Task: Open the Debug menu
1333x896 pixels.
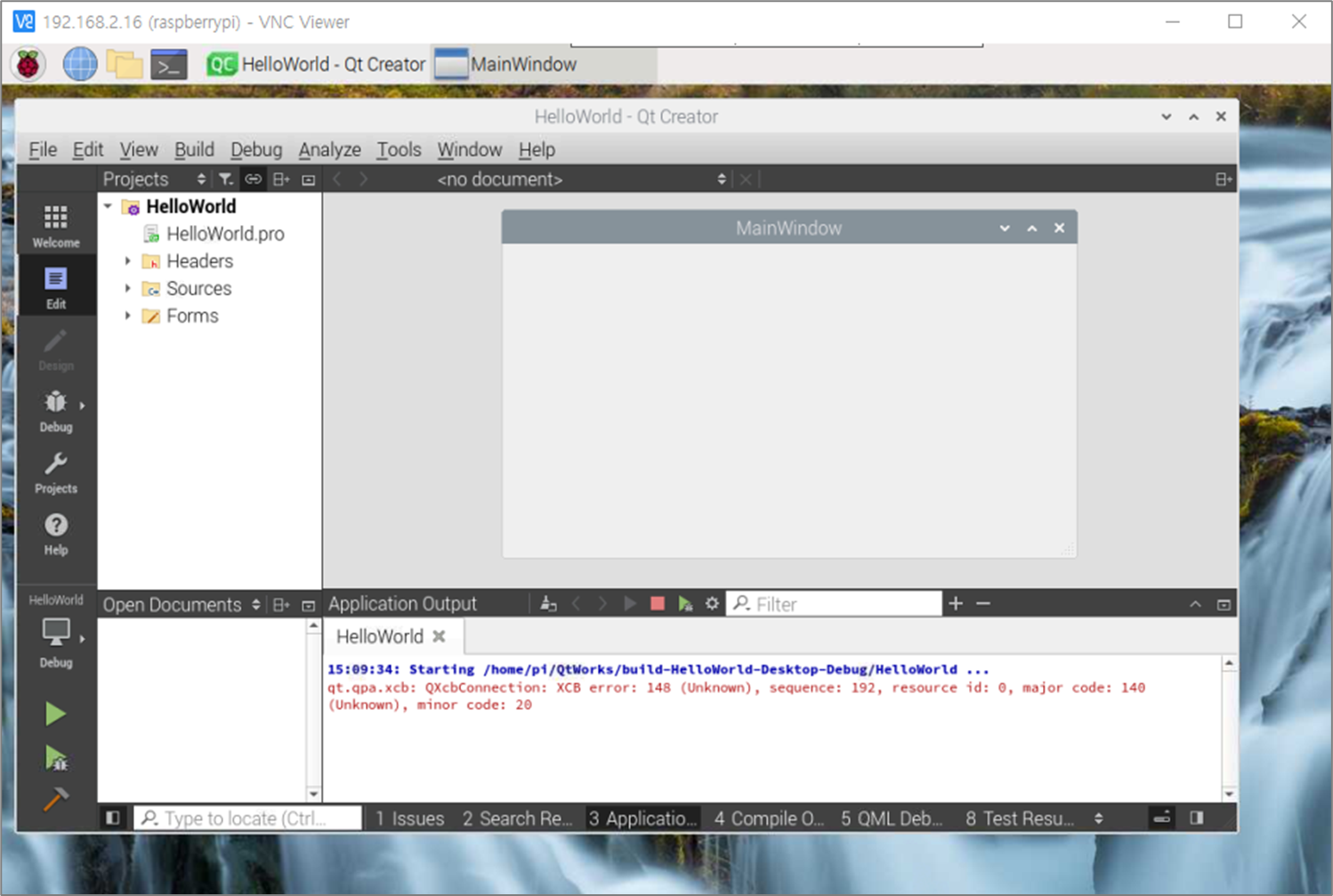Action: [x=256, y=149]
